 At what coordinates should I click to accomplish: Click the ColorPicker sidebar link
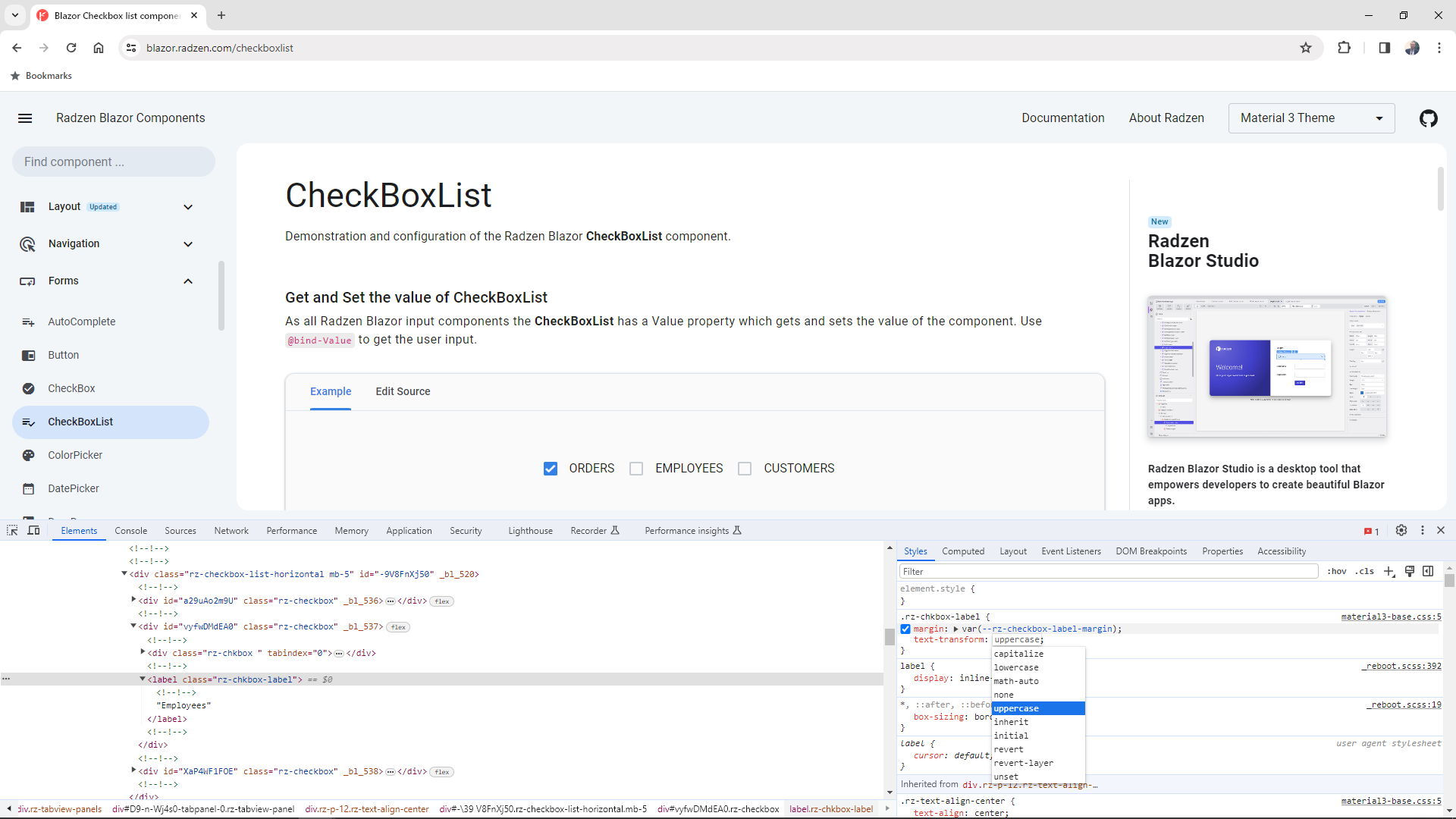(111, 456)
